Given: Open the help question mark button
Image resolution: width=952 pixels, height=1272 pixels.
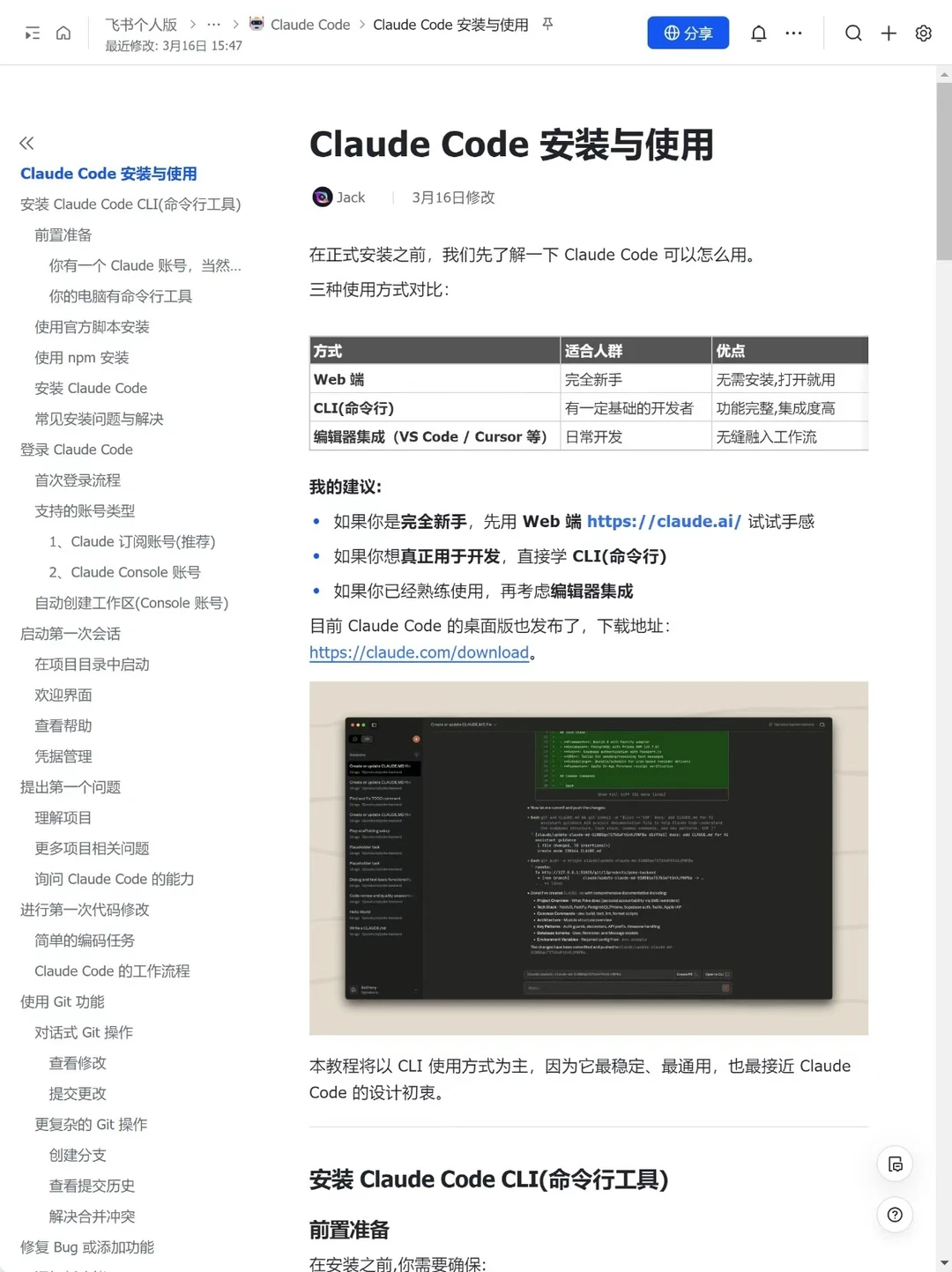Looking at the screenshot, I should tap(895, 1215).
